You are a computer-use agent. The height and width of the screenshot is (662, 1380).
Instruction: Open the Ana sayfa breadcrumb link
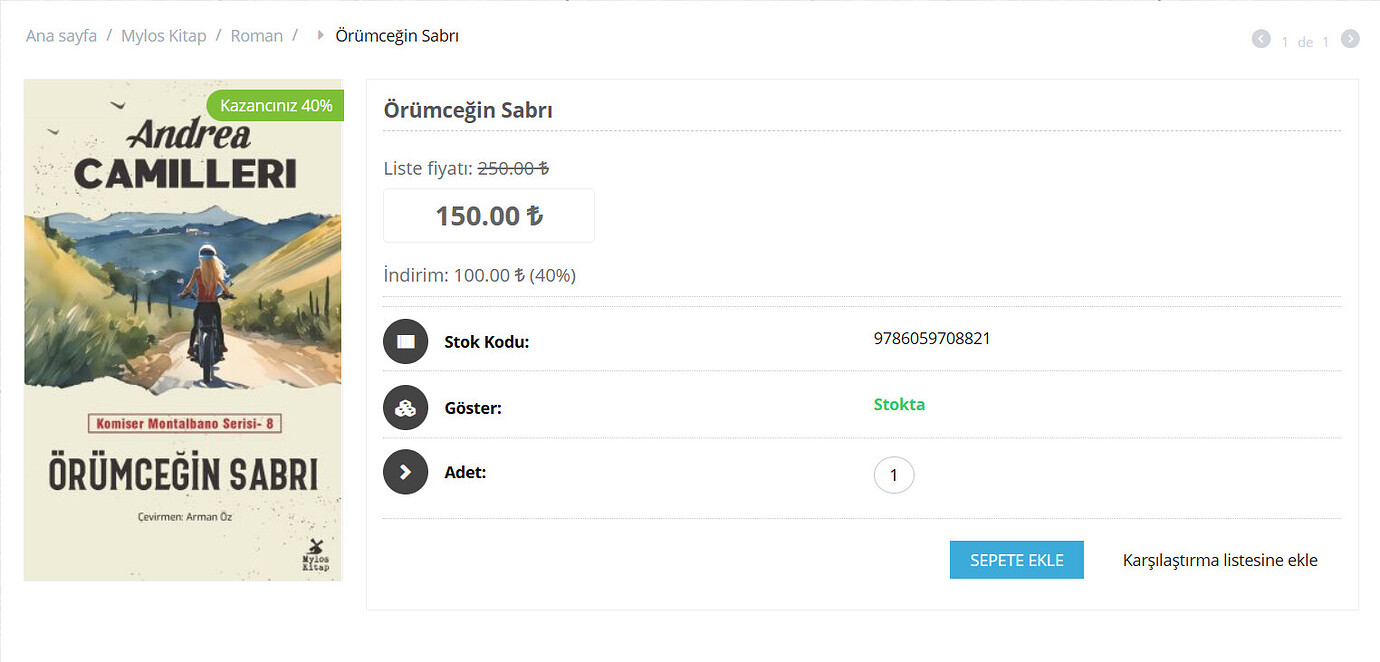(61, 36)
